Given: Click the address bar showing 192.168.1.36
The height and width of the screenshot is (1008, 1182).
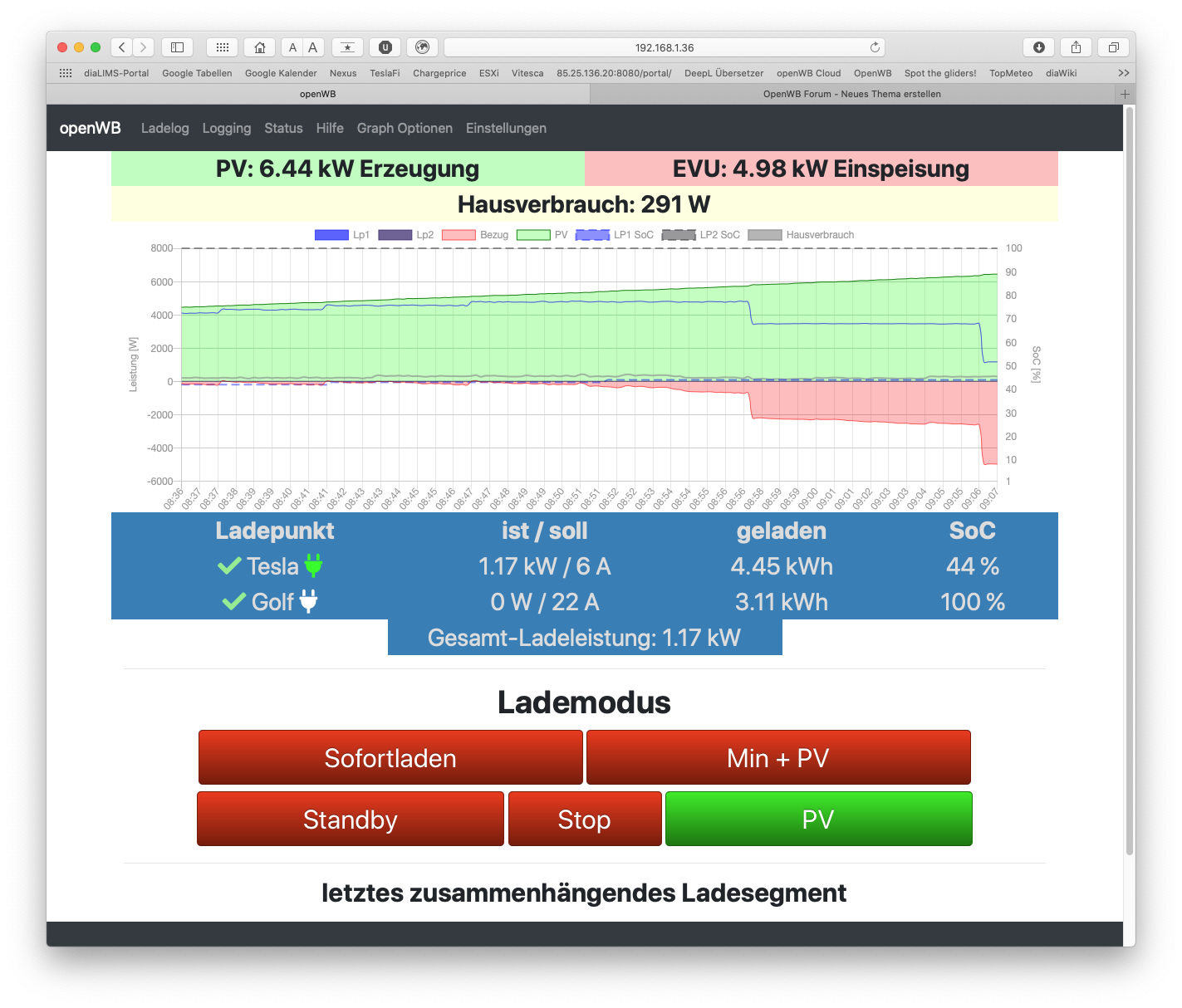Looking at the screenshot, I should point(665,47).
